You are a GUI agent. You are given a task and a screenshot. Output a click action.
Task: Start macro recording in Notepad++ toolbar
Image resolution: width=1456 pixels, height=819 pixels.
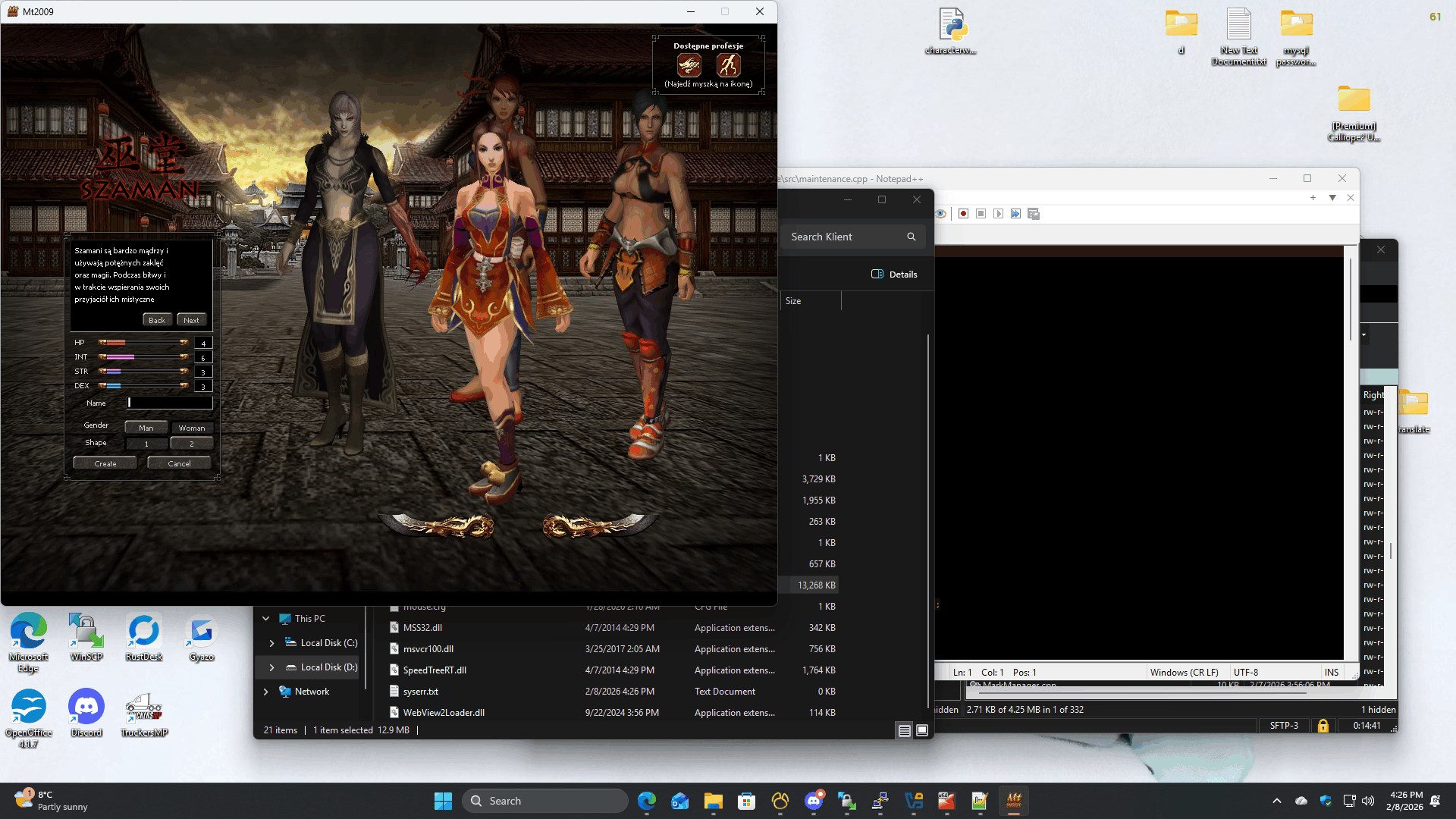tap(963, 214)
